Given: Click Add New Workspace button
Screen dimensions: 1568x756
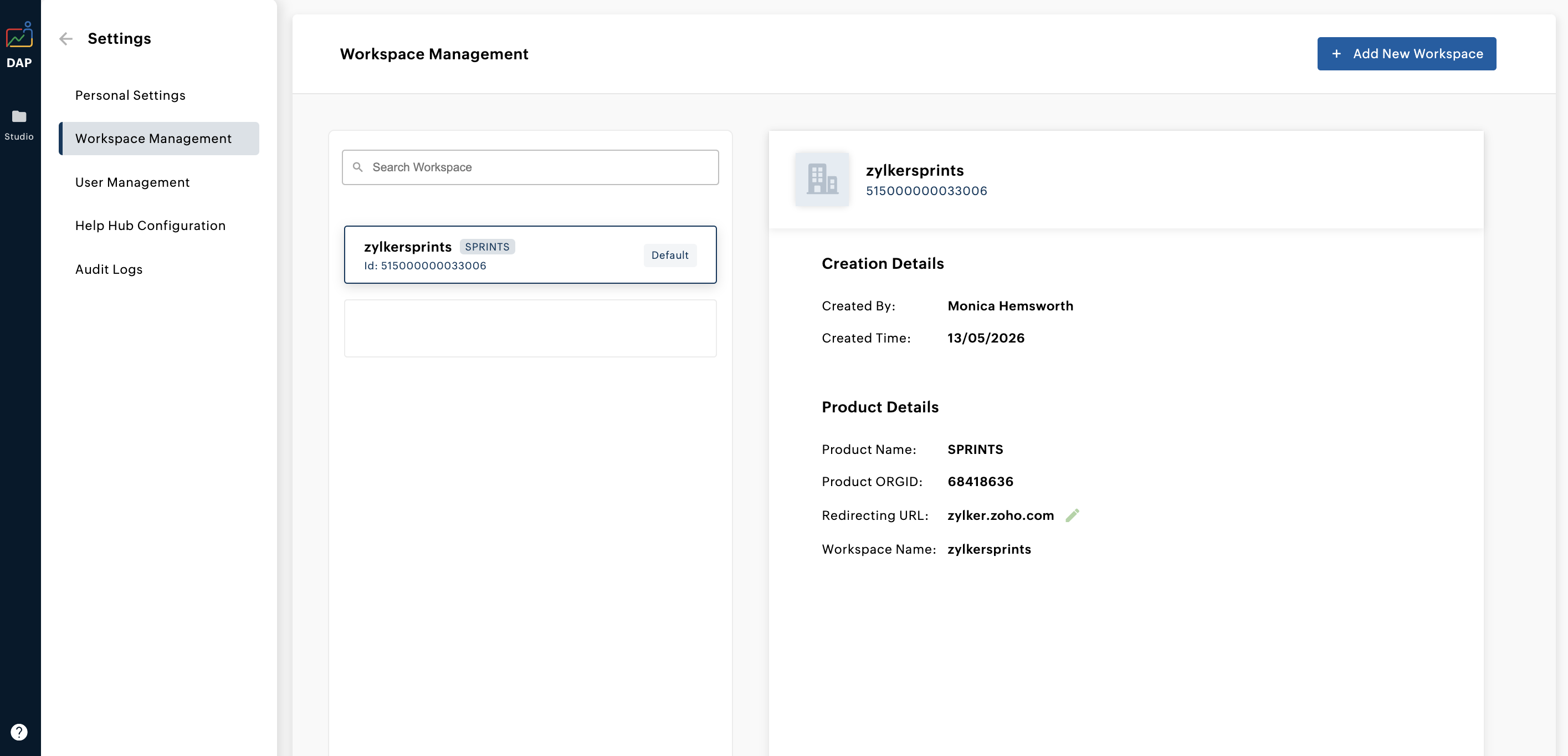Looking at the screenshot, I should pos(1406,54).
